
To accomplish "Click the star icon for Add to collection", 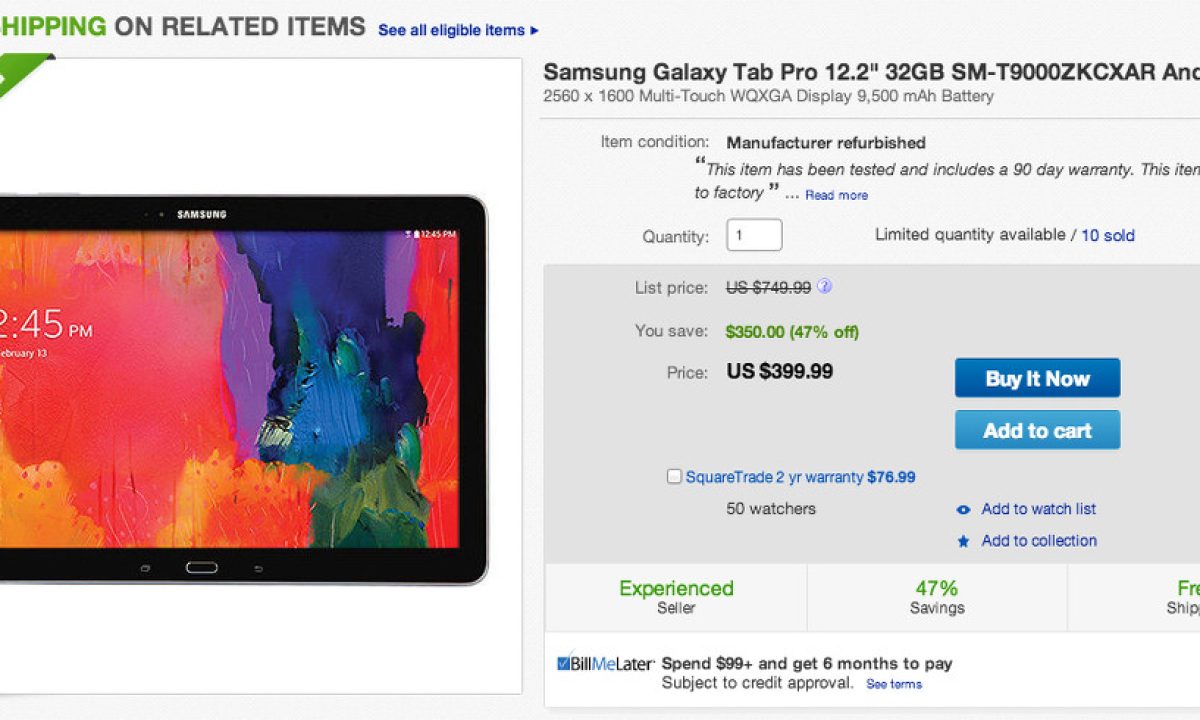I will pos(963,541).
